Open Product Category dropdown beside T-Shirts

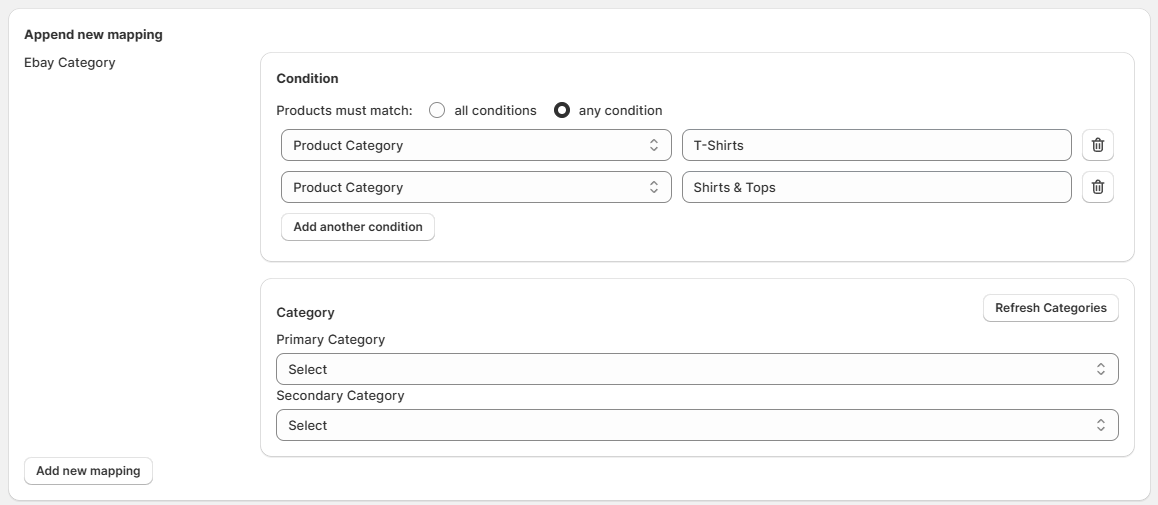pos(476,145)
